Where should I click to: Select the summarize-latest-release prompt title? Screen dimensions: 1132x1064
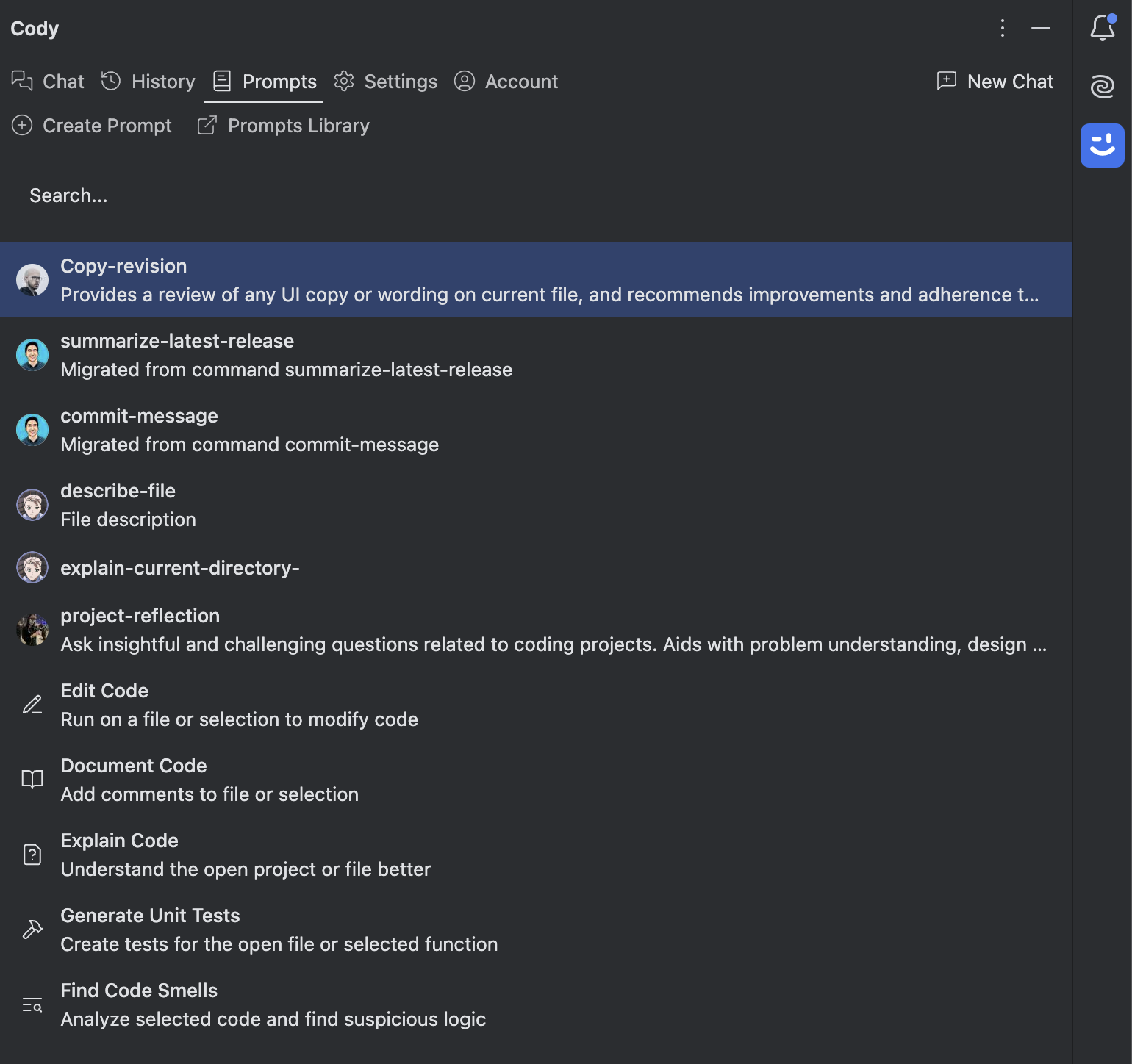(x=177, y=341)
